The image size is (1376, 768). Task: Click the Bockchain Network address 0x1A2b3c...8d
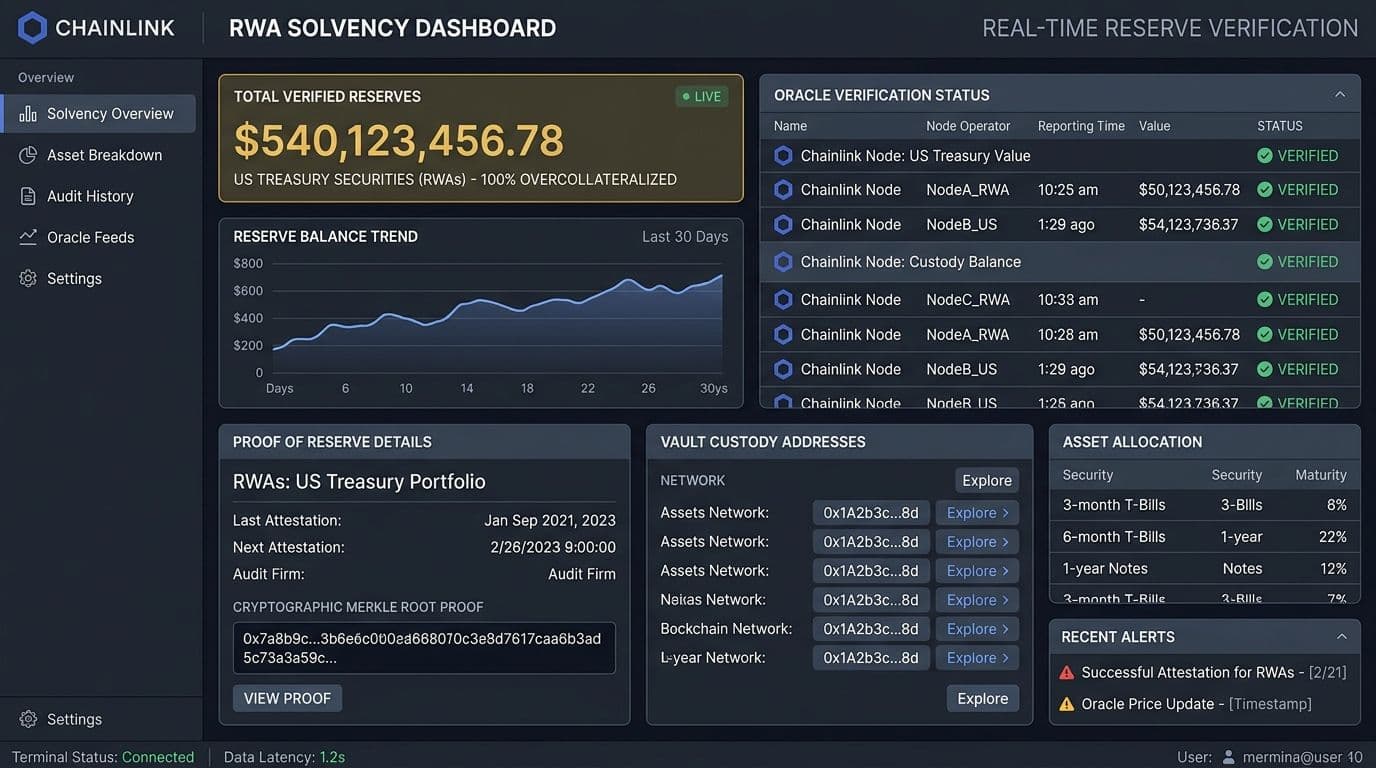click(x=871, y=629)
